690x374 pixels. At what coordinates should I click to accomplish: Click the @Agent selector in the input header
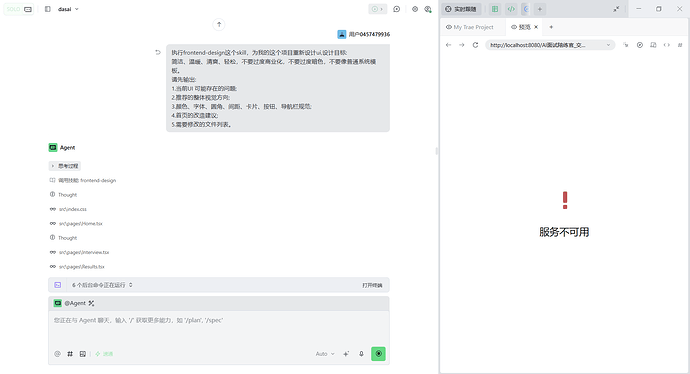pyautogui.click(x=70, y=303)
